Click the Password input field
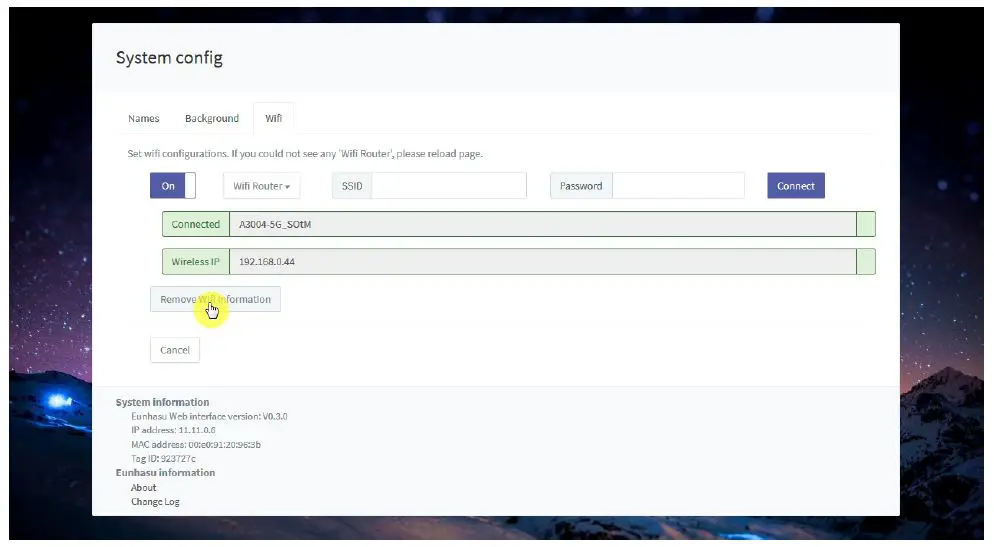 678,186
